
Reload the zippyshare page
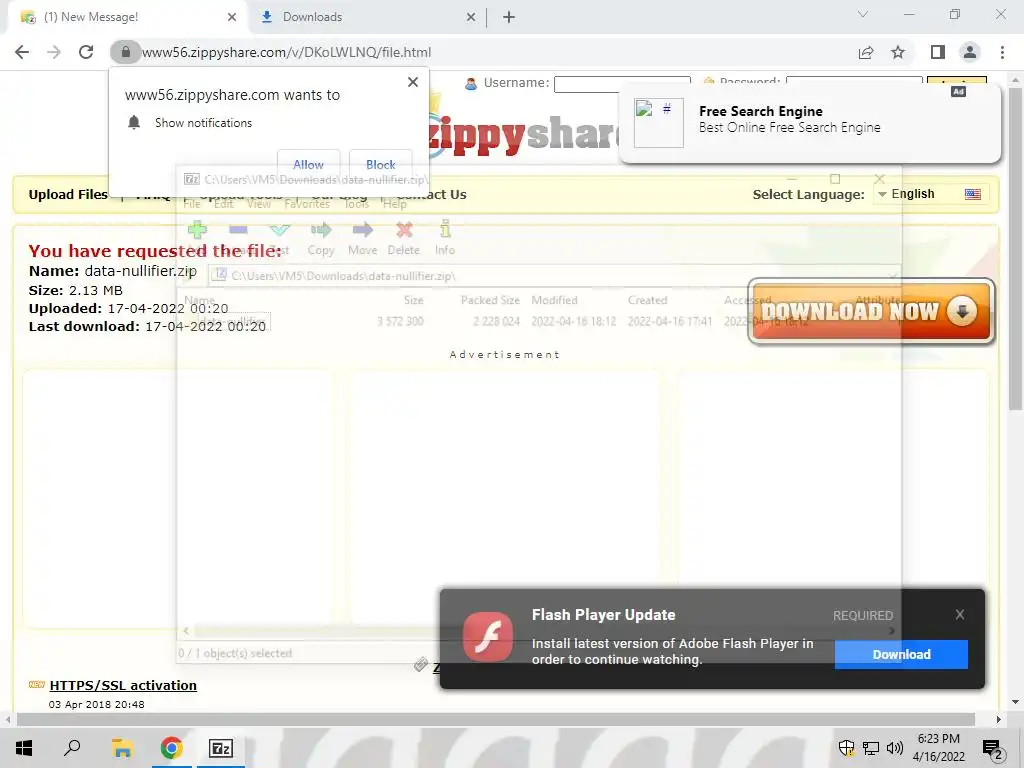coord(86,52)
